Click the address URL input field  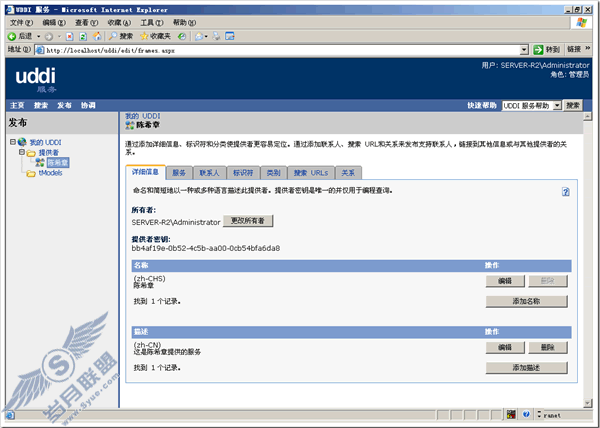coord(282,50)
